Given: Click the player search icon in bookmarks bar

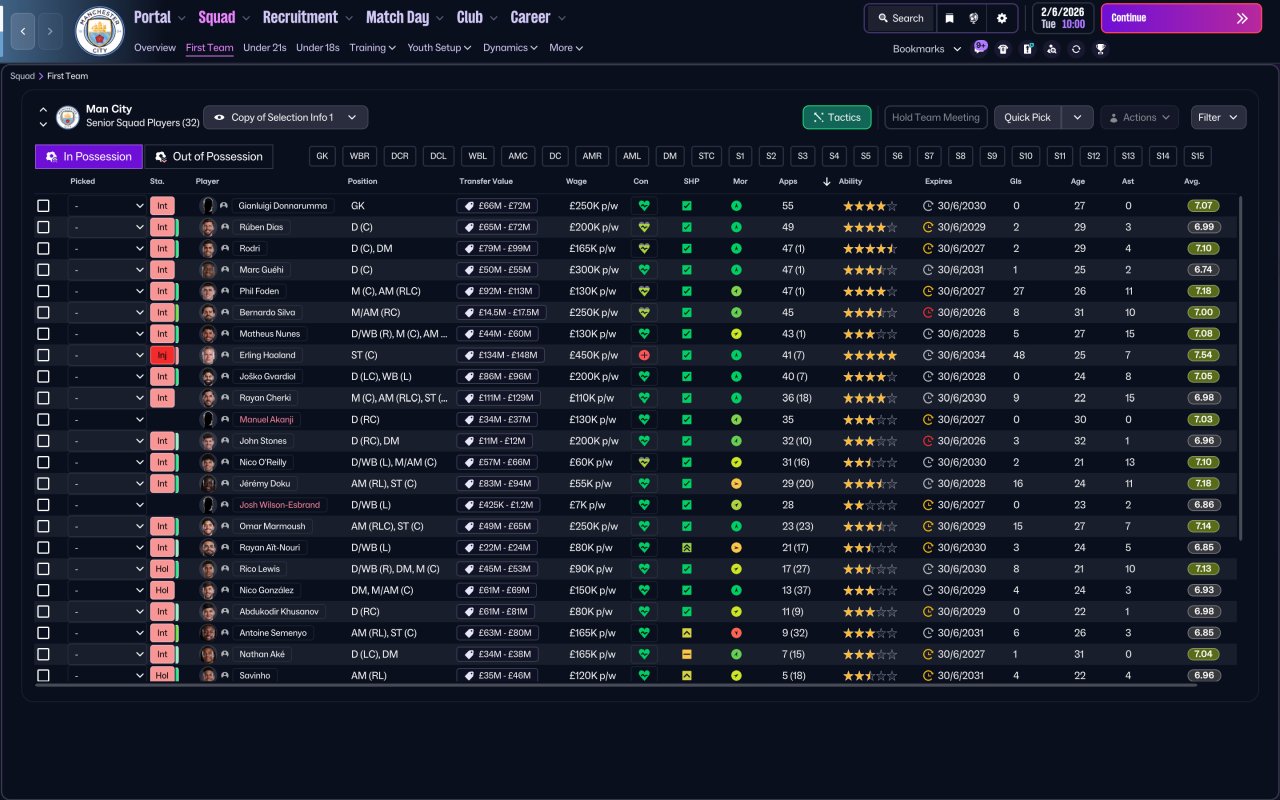Looking at the screenshot, I should pyautogui.click(x=1052, y=48).
